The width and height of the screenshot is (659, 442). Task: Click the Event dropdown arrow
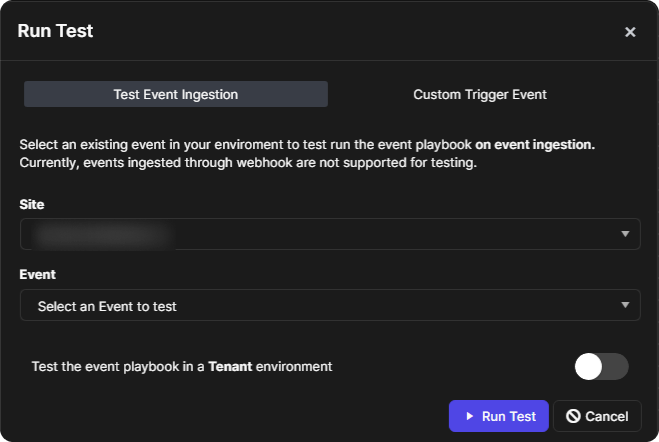click(625, 305)
